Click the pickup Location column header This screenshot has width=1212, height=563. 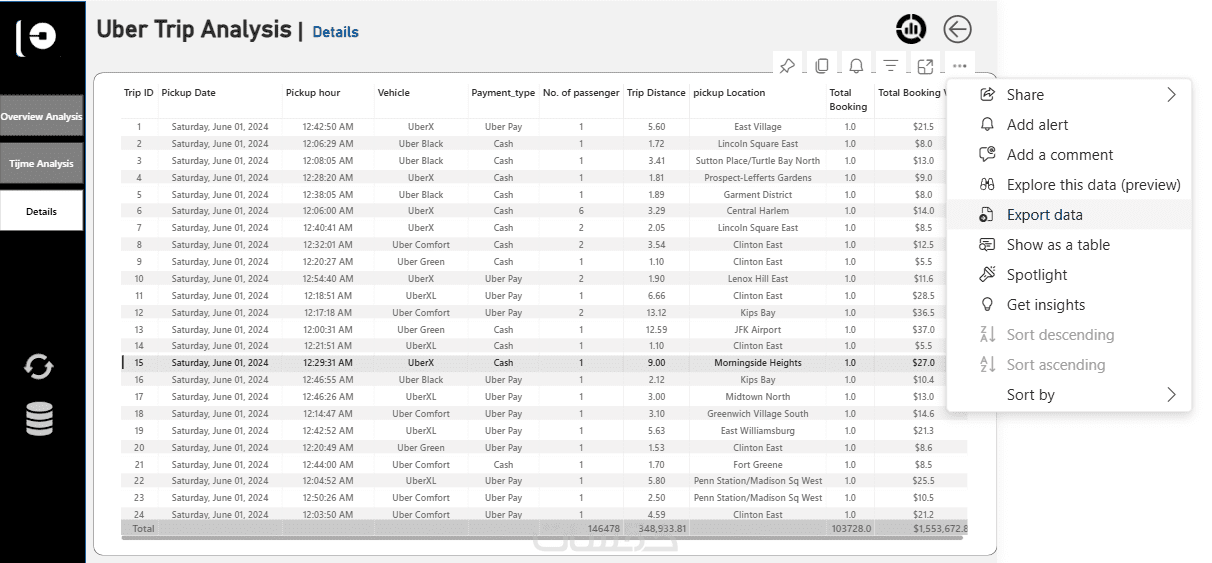[729, 93]
